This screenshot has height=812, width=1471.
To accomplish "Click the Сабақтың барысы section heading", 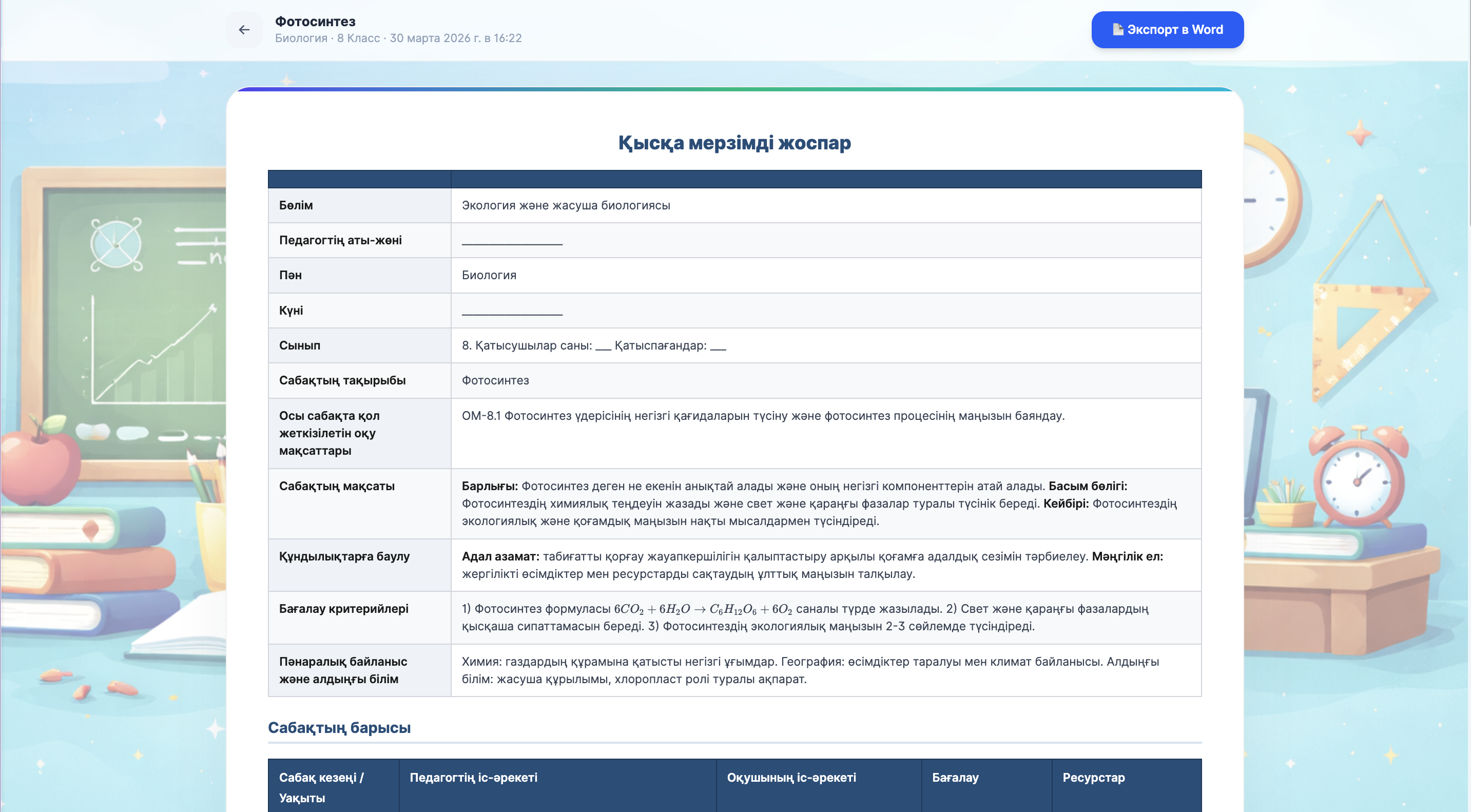I will (x=339, y=727).
